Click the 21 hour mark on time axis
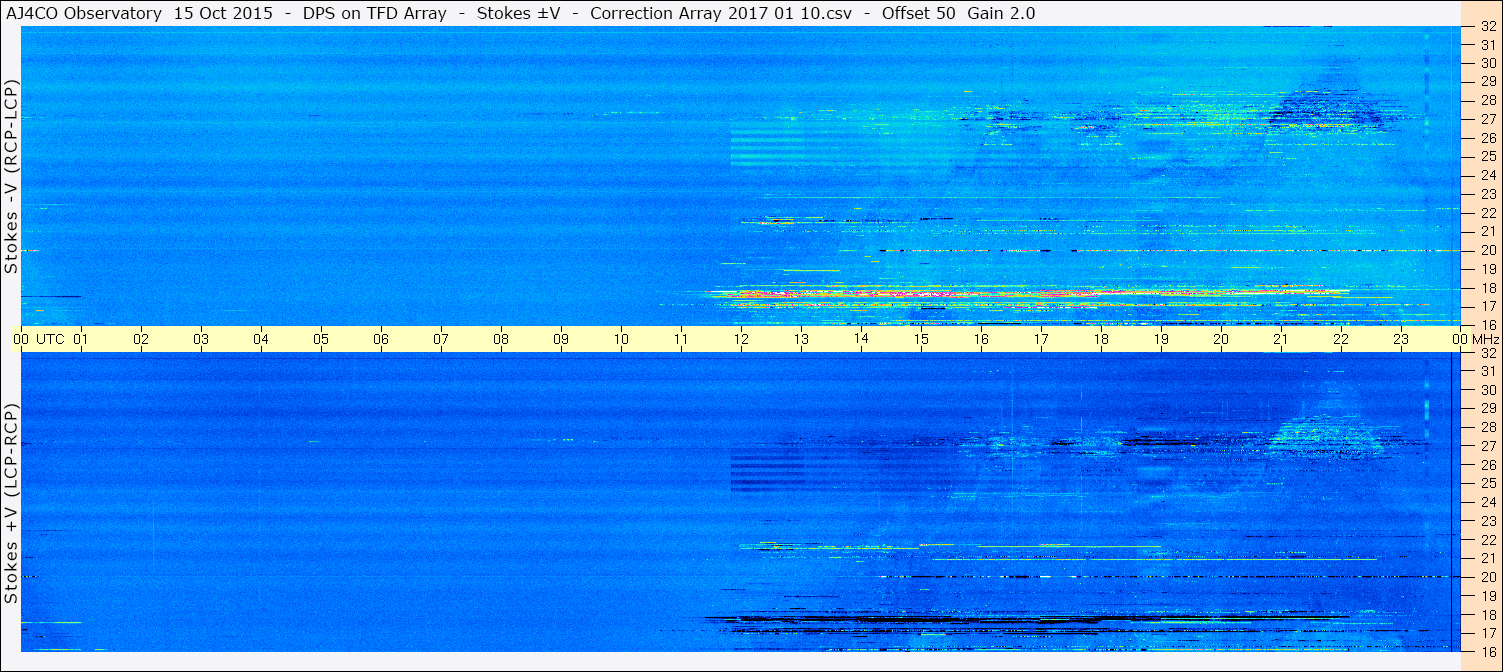The image size is (1503, 672). click(1281, 339)
